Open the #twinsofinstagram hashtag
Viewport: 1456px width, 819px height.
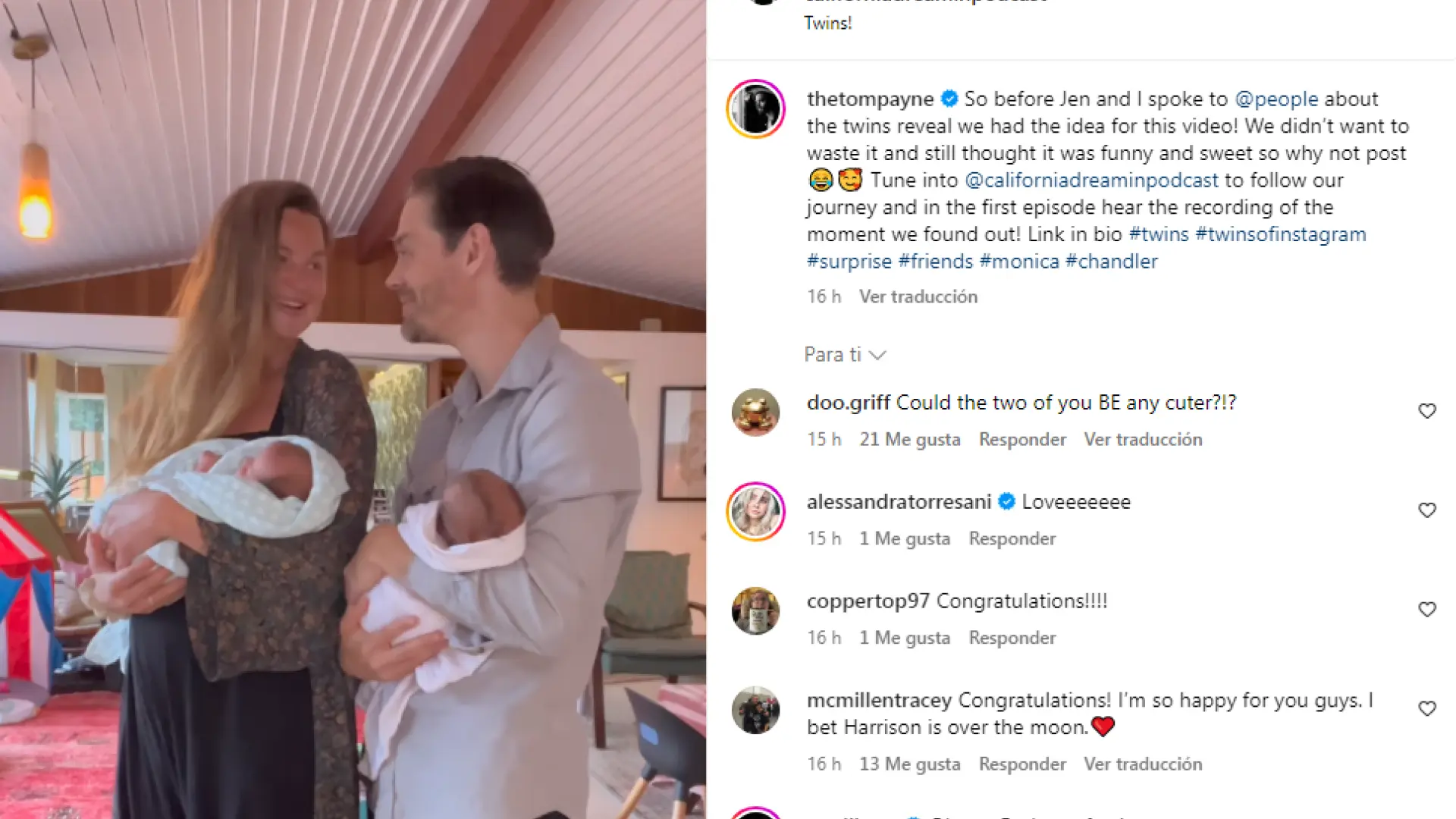click(1281, 234)
